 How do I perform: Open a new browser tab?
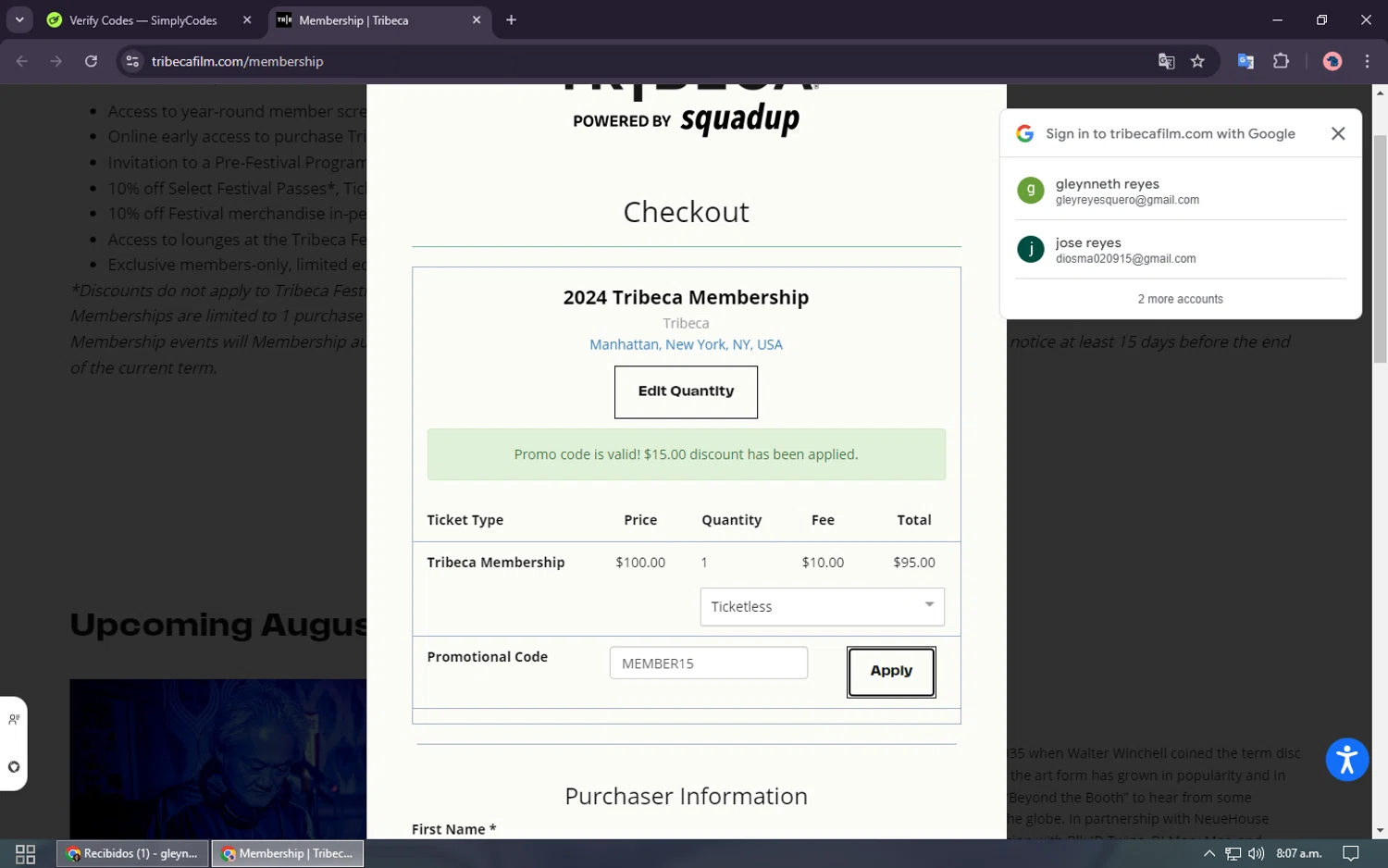[511, 20]
